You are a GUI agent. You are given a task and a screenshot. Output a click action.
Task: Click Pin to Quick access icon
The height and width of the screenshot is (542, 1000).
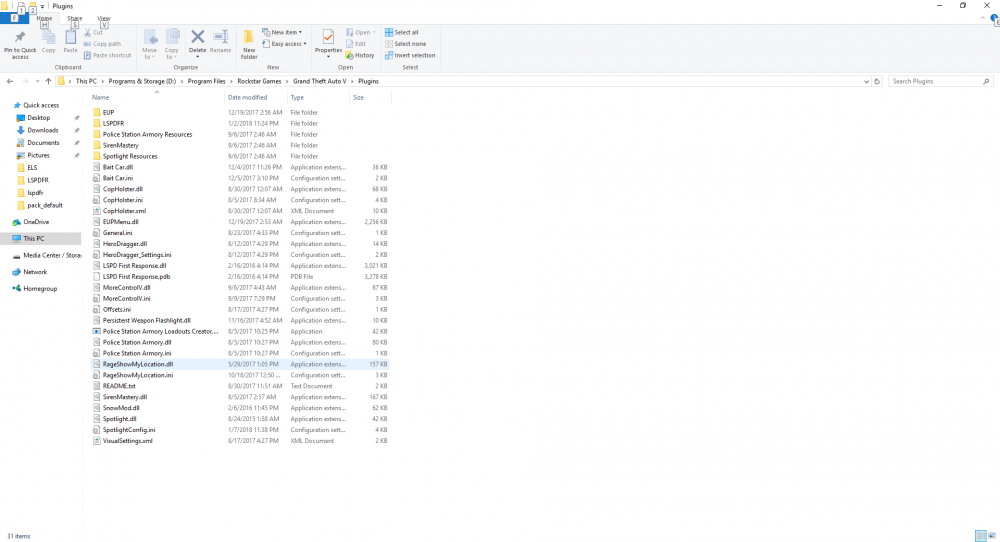click(x=20, y=37)
